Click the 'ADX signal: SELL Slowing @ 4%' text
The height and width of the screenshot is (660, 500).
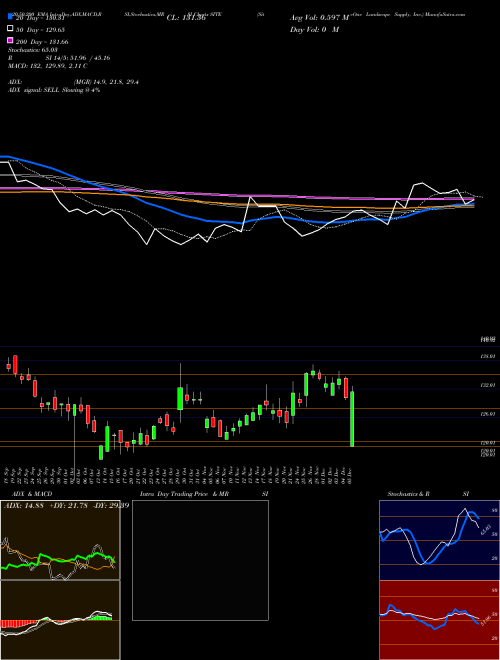point(54,90)
